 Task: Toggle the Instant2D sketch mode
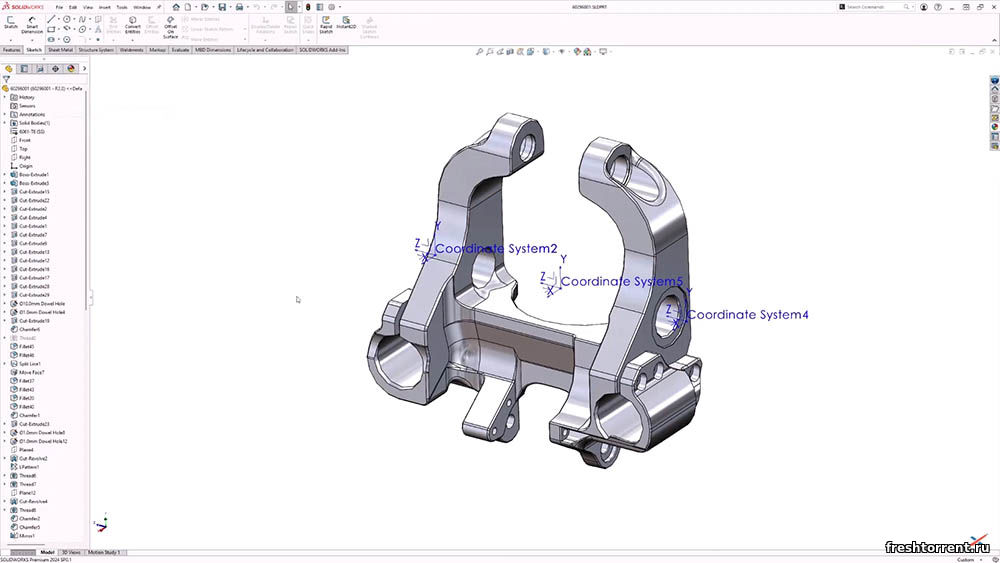(346, 24)
